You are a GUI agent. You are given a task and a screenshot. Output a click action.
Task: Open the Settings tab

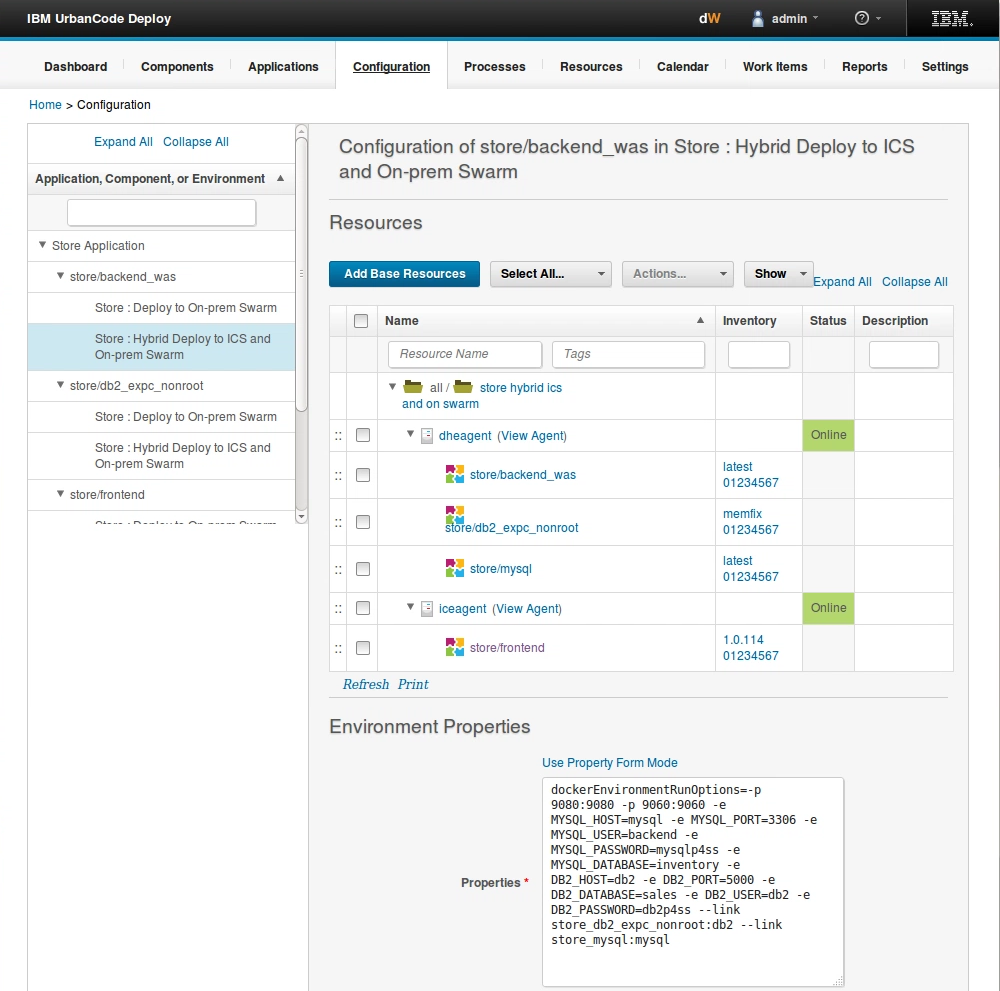click(945, 67)
